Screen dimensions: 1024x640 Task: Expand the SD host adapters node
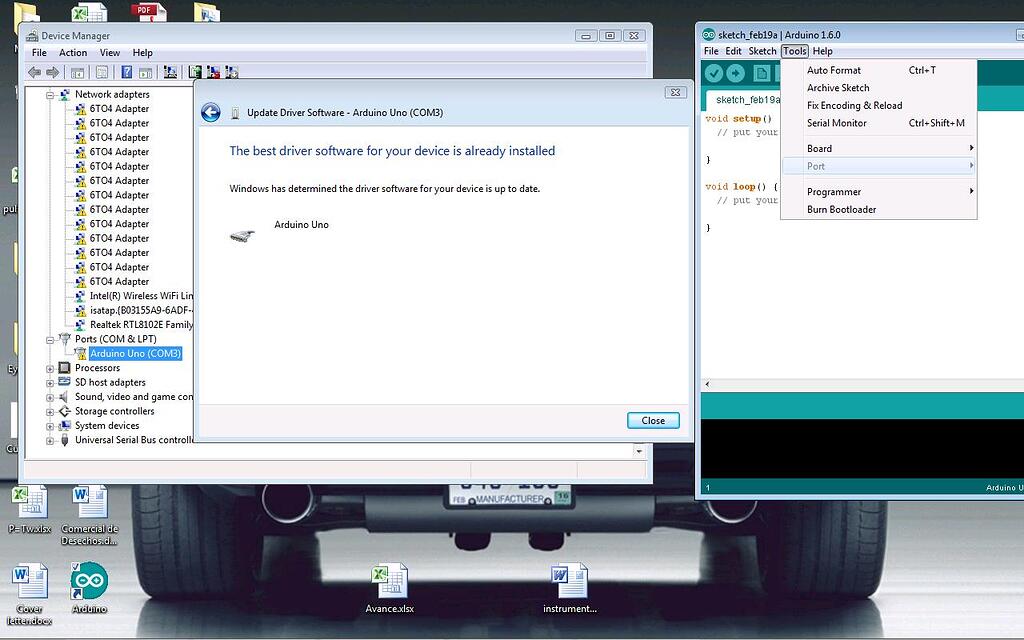(x=50, y=383)
